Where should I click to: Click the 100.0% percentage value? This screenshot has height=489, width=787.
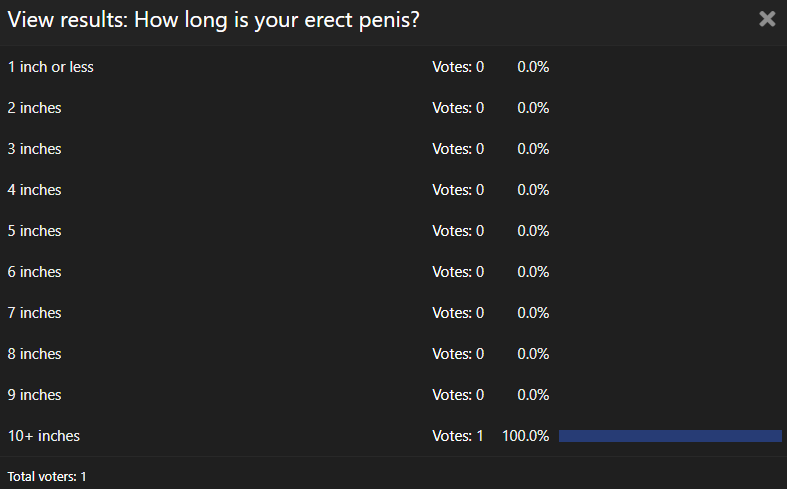click(x=526, y=436)
